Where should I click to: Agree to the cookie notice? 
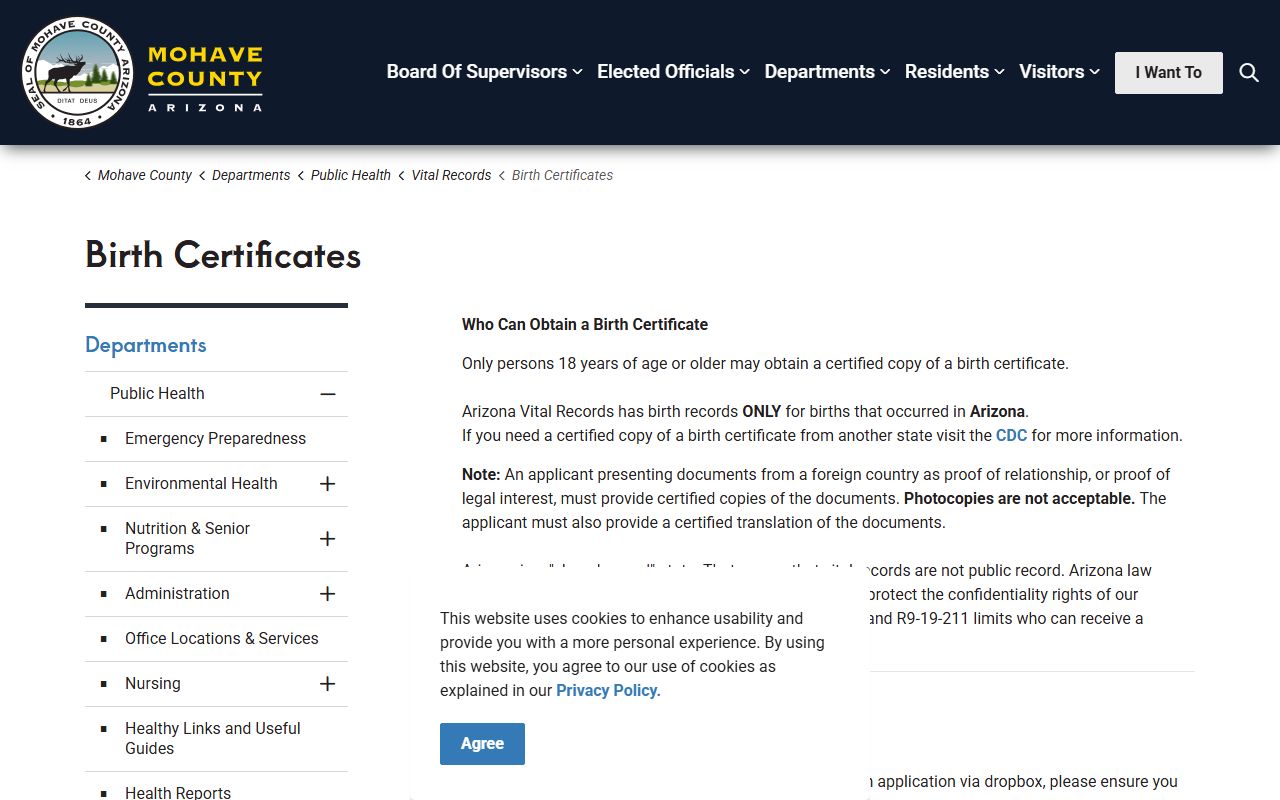482,744
